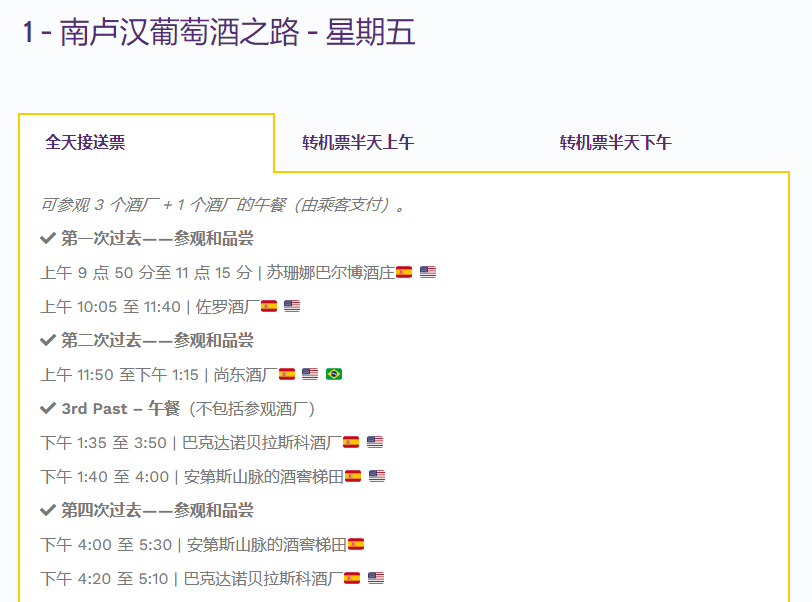Click the text 下午 1:40 至 4:00 | 安第斯山脉的酒窖梯田

[x=193, y=477]
